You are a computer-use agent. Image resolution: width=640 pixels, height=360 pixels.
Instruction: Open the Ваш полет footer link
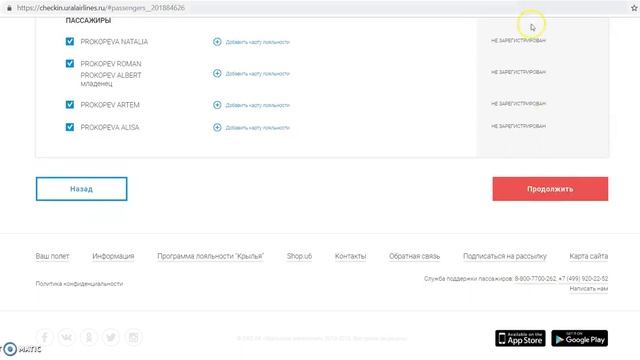click(52, 256)
